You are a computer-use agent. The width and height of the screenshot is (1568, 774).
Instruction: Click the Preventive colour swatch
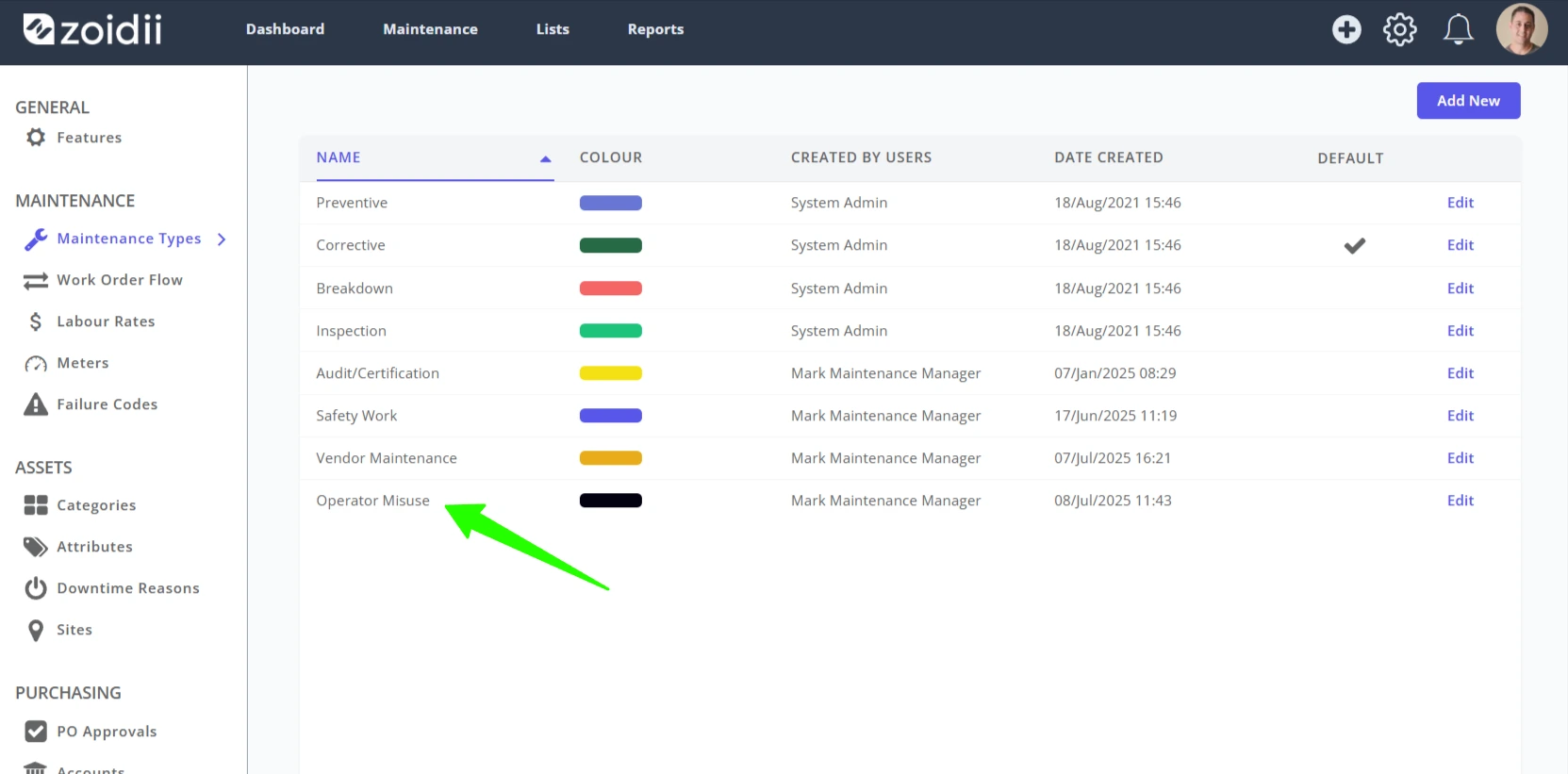click(x=610, y=203)
